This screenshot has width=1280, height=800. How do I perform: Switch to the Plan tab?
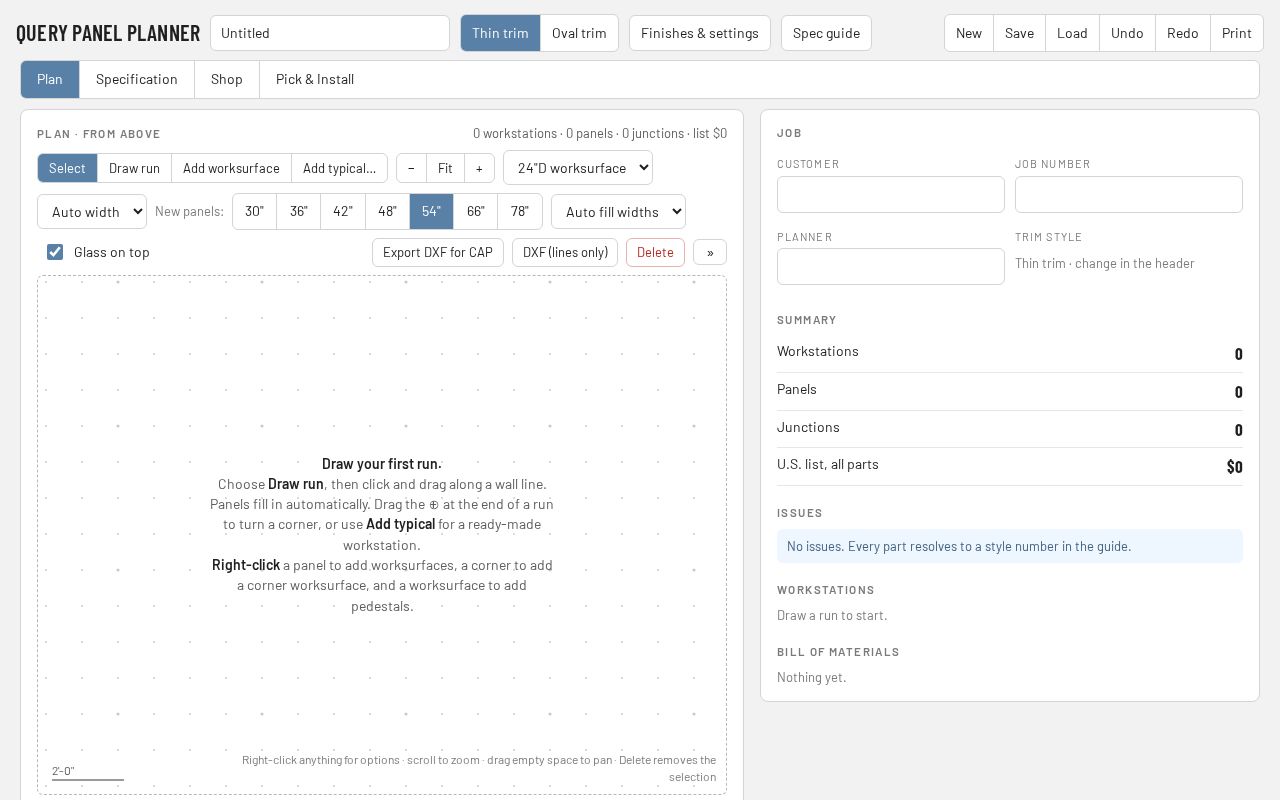click(50, 79)
